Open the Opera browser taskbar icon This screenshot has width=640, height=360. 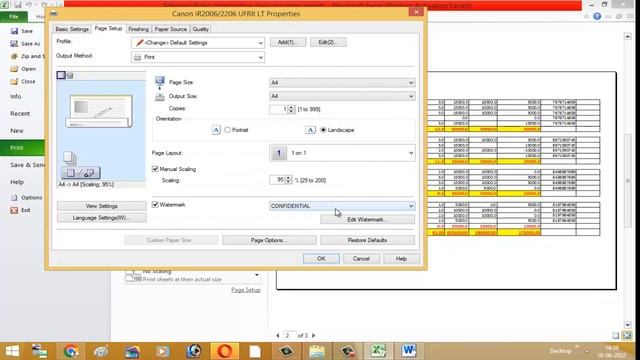224,351
